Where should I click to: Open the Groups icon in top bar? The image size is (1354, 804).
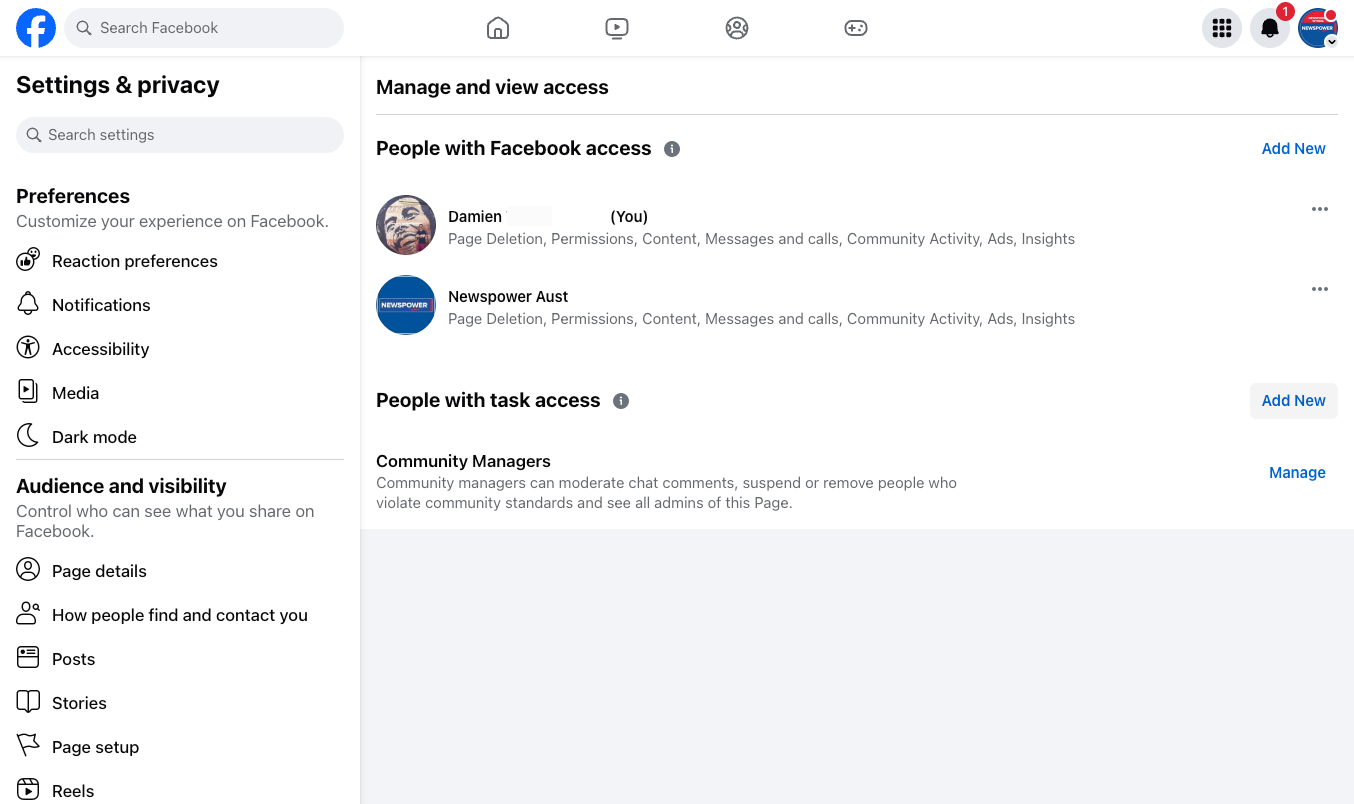coord(737,28)
